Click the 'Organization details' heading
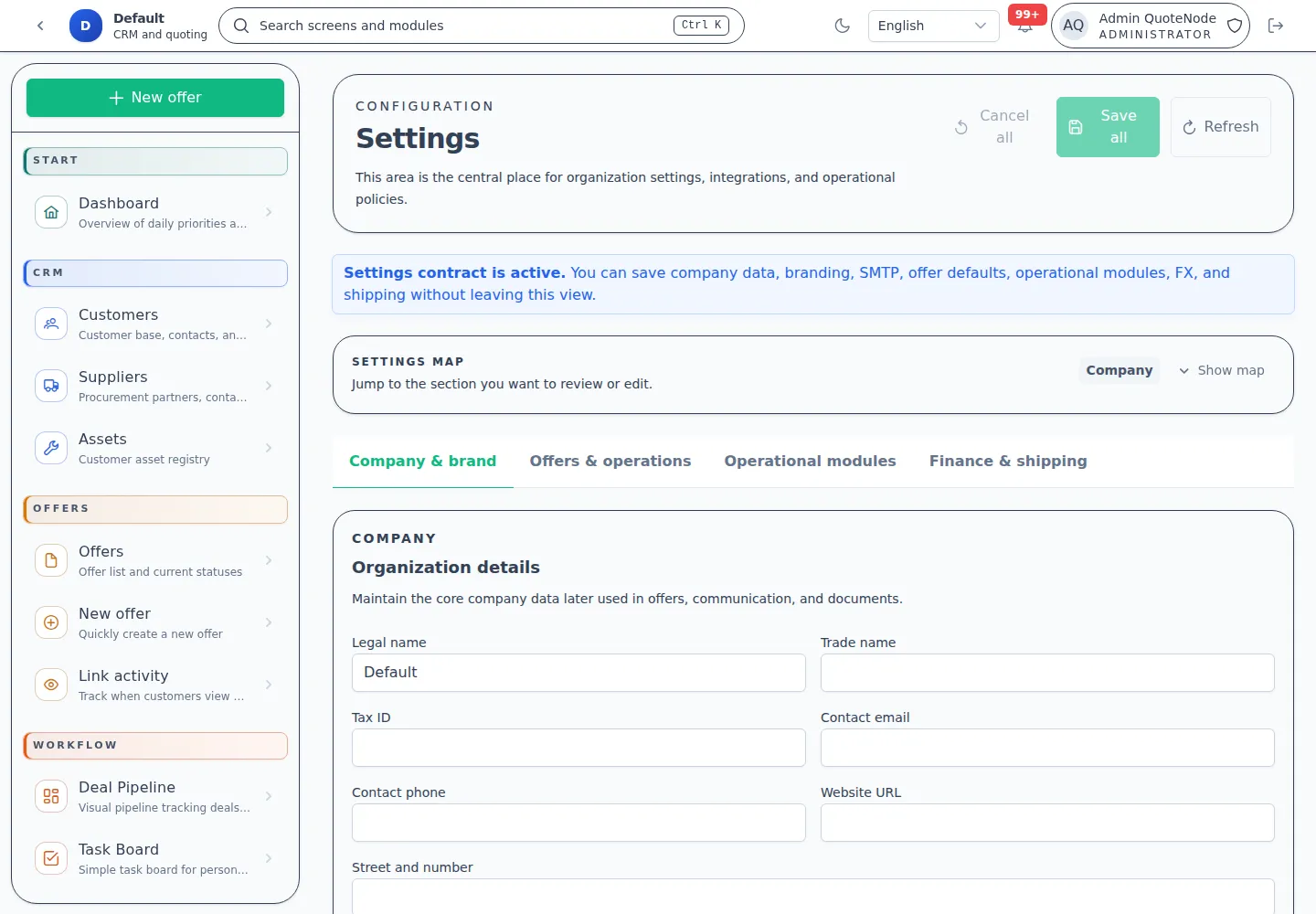 point(446,568)
